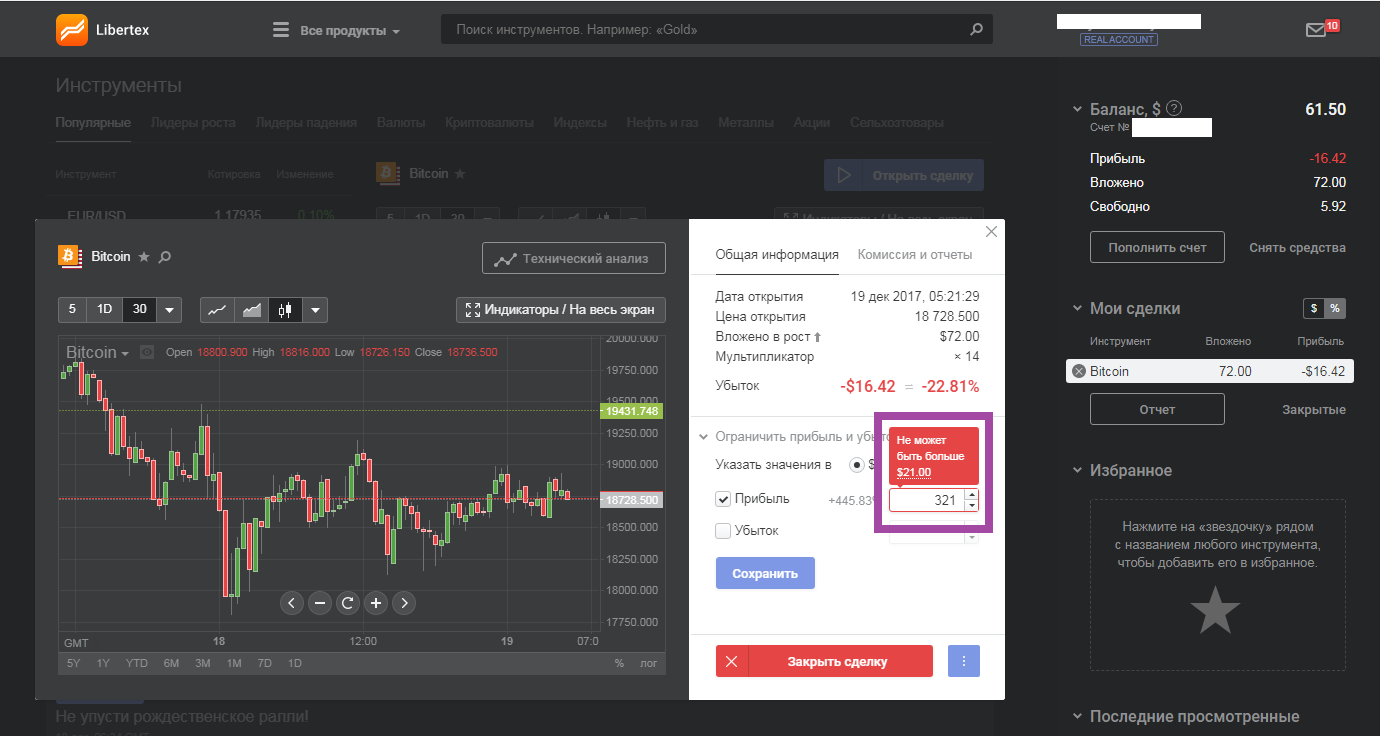Select the YTD chart range
This screenshot has height=736, width=1380.
pos(137,663)
